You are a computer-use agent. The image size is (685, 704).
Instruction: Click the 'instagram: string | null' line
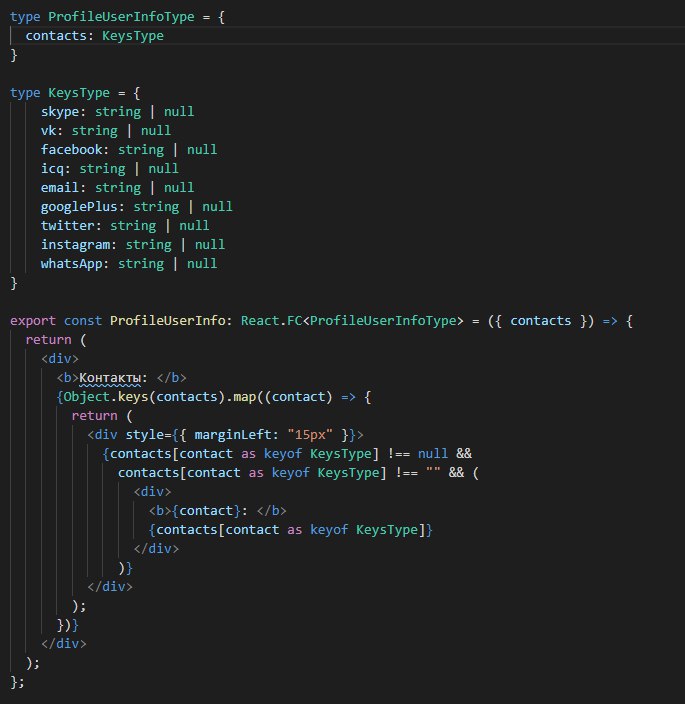click(x=133, y=245)
